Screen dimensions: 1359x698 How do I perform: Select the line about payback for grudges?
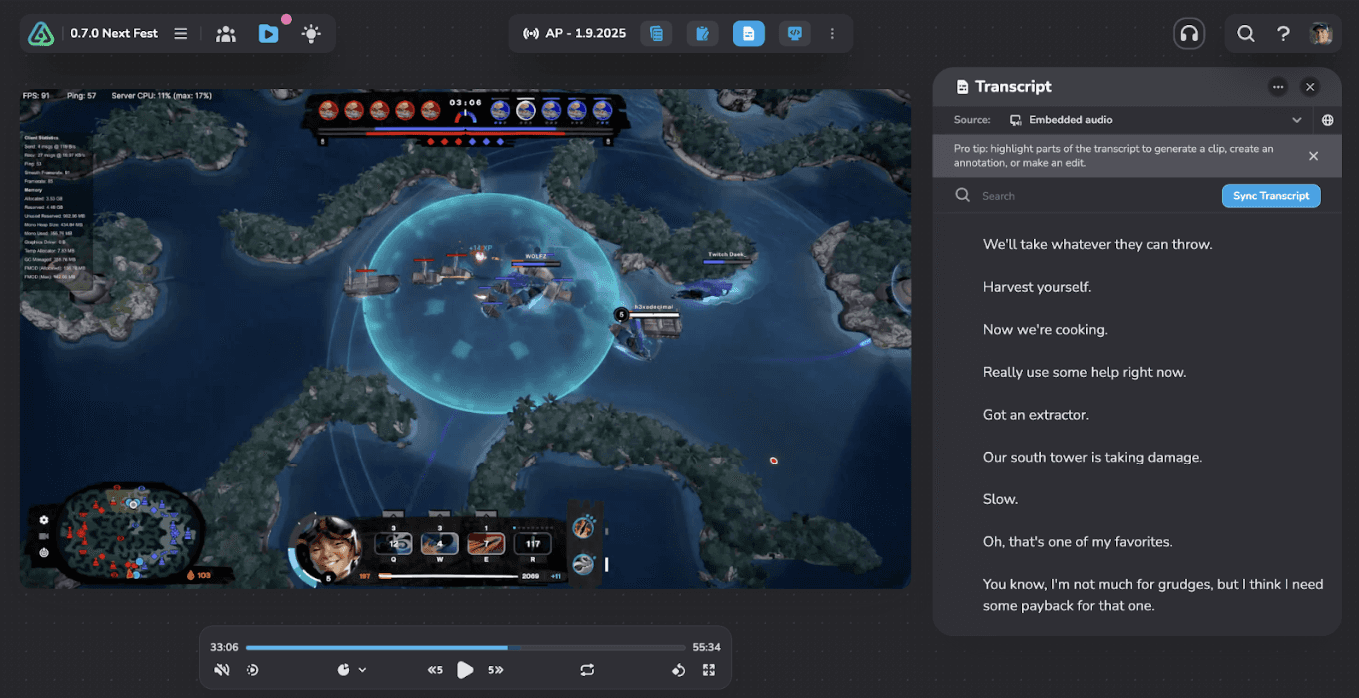click(1153, 595)
